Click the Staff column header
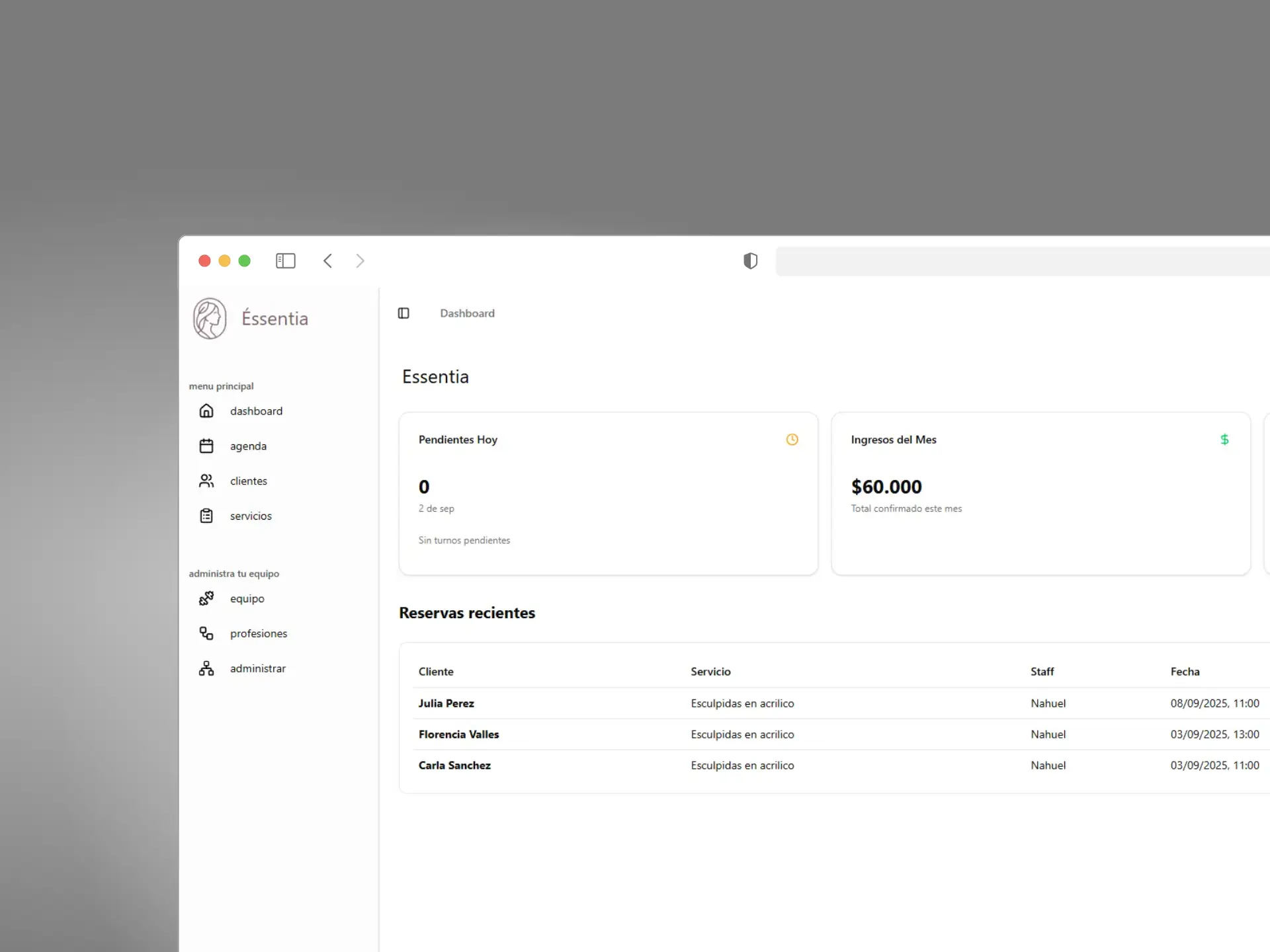This screenshot has width=1270, height=952. [1042, 672]
